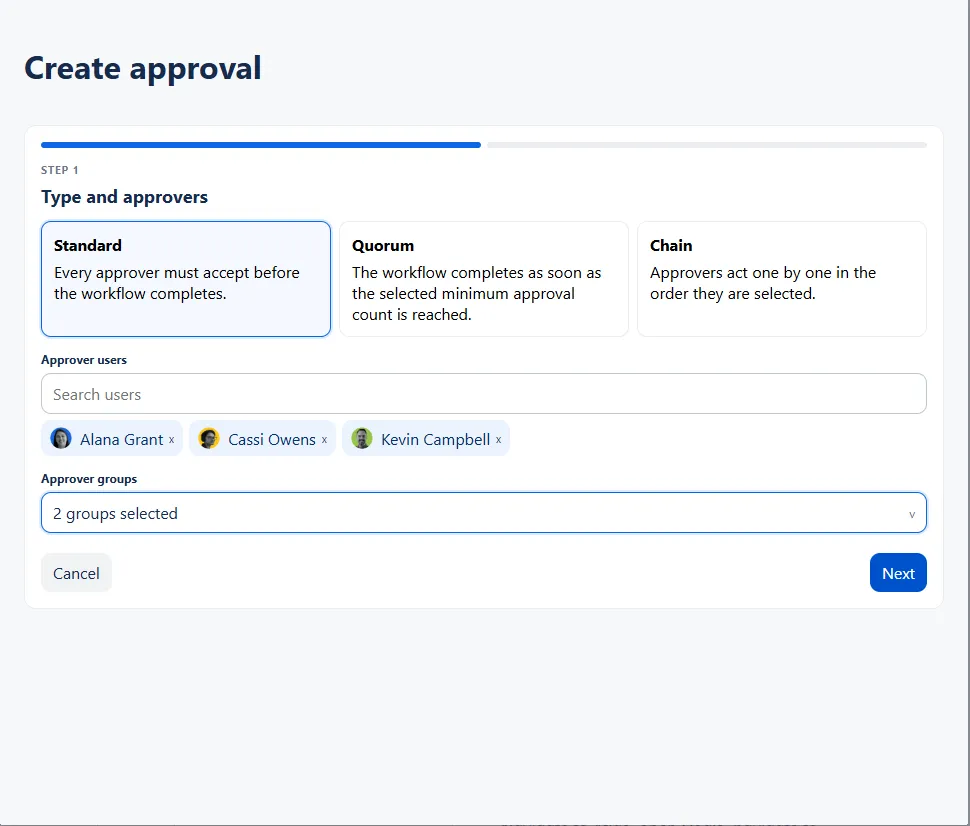The image size is (970, 826).
Task: Click Alana Grant's avatar icon
Action: pos(61,439)
